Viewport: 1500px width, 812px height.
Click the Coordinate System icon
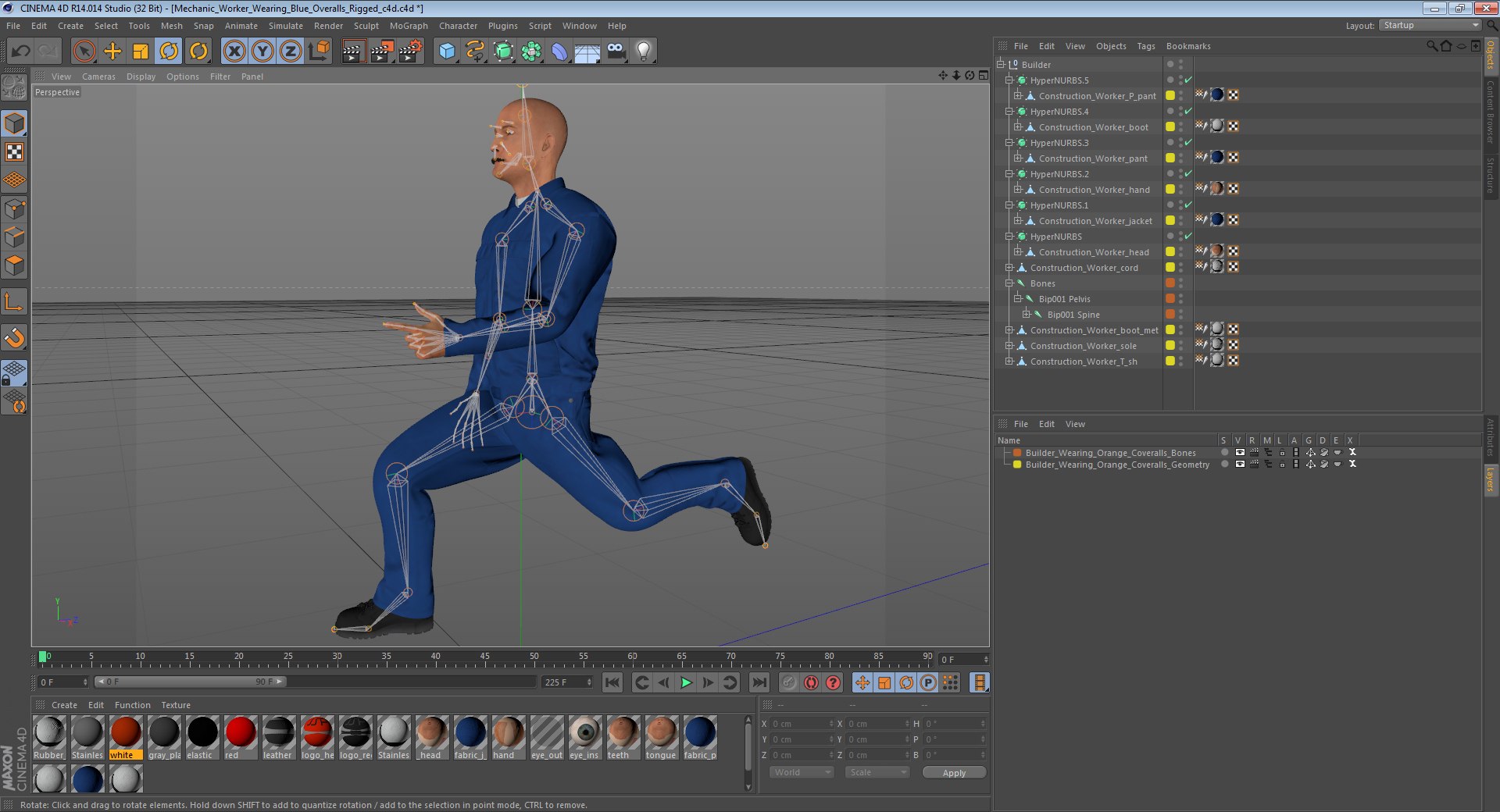pyautogui.click(x=319, y=52)
